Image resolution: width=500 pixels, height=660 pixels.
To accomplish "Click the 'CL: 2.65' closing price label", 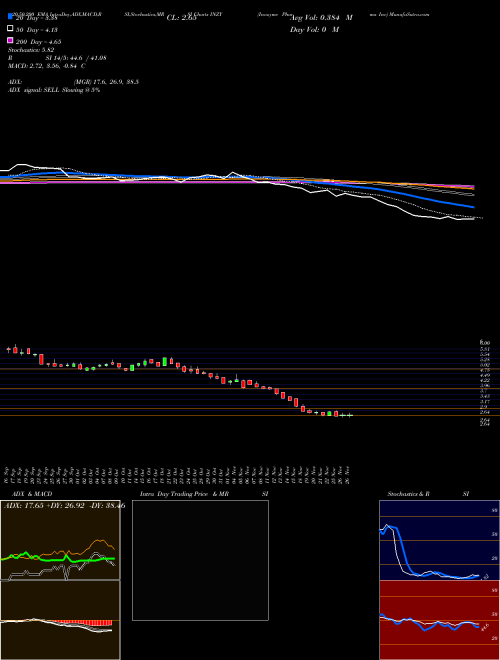I will click(181, 18).
